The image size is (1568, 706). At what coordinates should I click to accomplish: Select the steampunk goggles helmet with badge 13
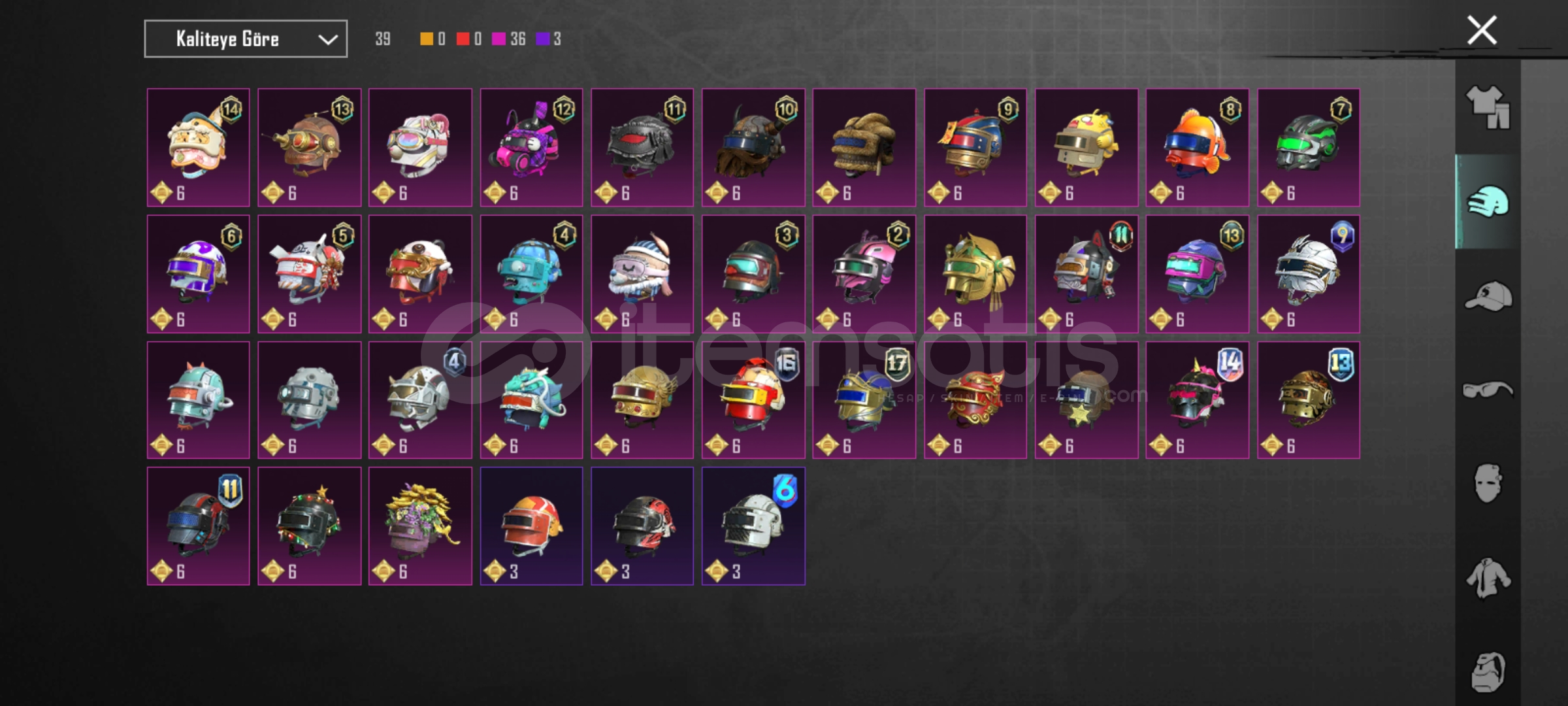pos(309,148)
